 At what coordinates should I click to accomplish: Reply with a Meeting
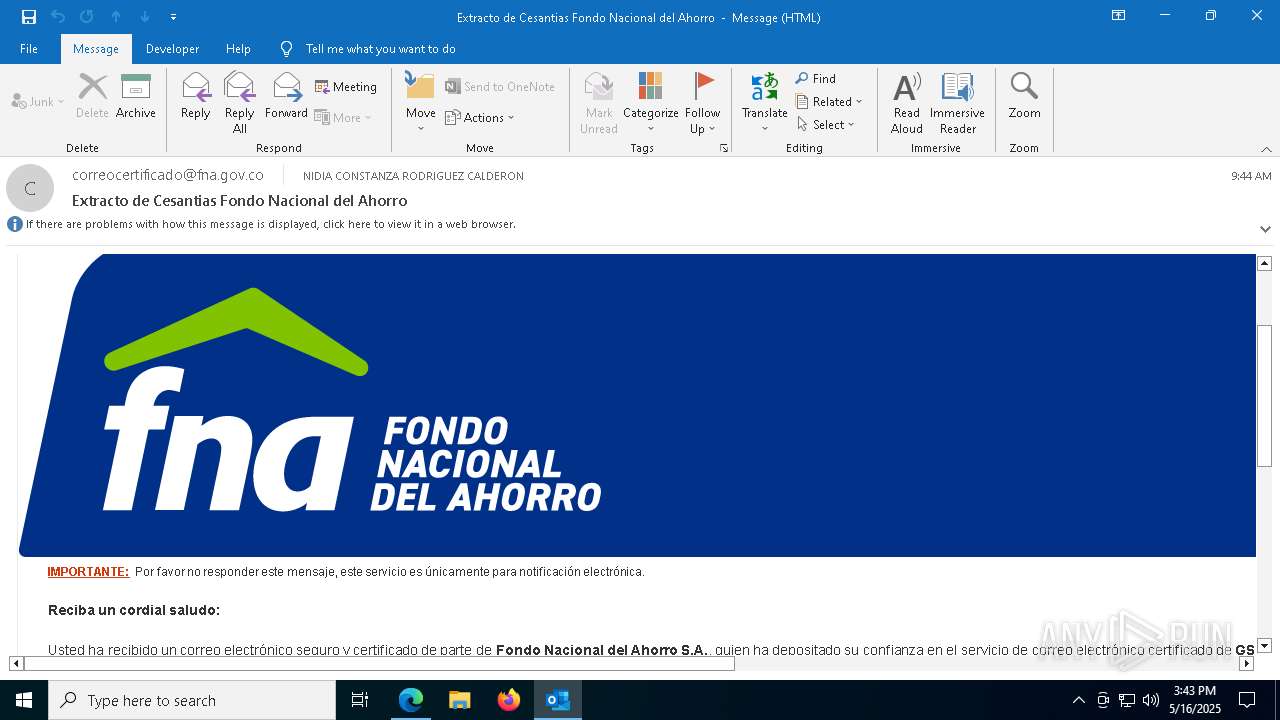tap(346, 87)
